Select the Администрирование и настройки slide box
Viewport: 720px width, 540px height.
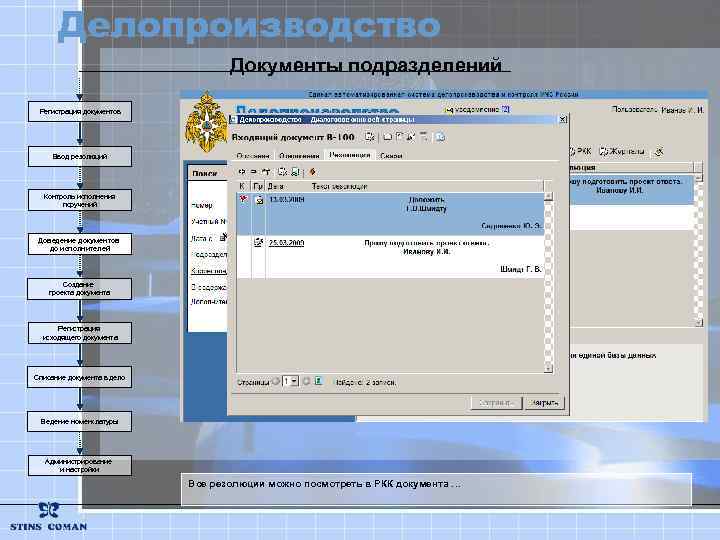80,465
